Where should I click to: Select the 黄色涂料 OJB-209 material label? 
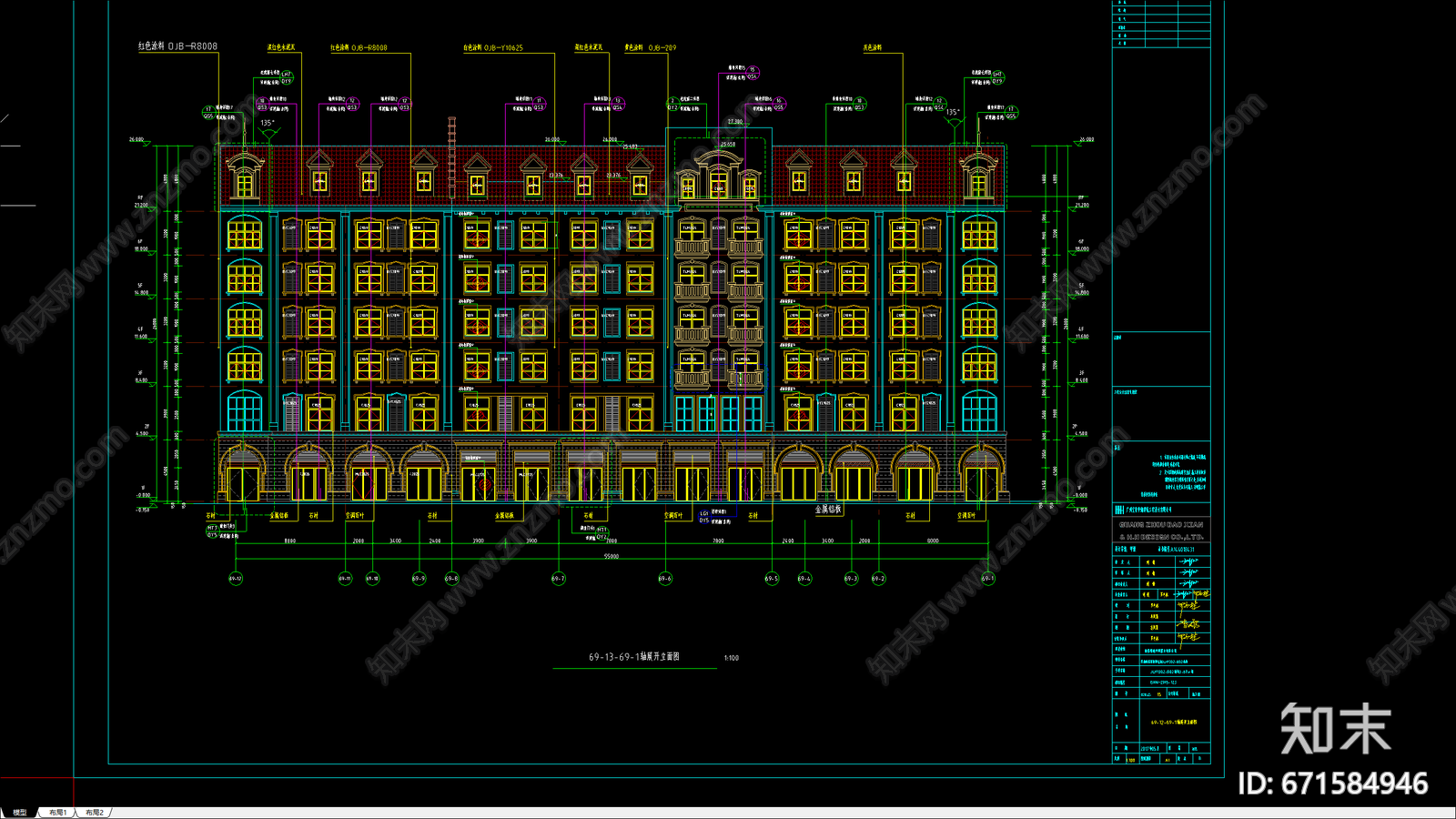(x=651, y=47)
